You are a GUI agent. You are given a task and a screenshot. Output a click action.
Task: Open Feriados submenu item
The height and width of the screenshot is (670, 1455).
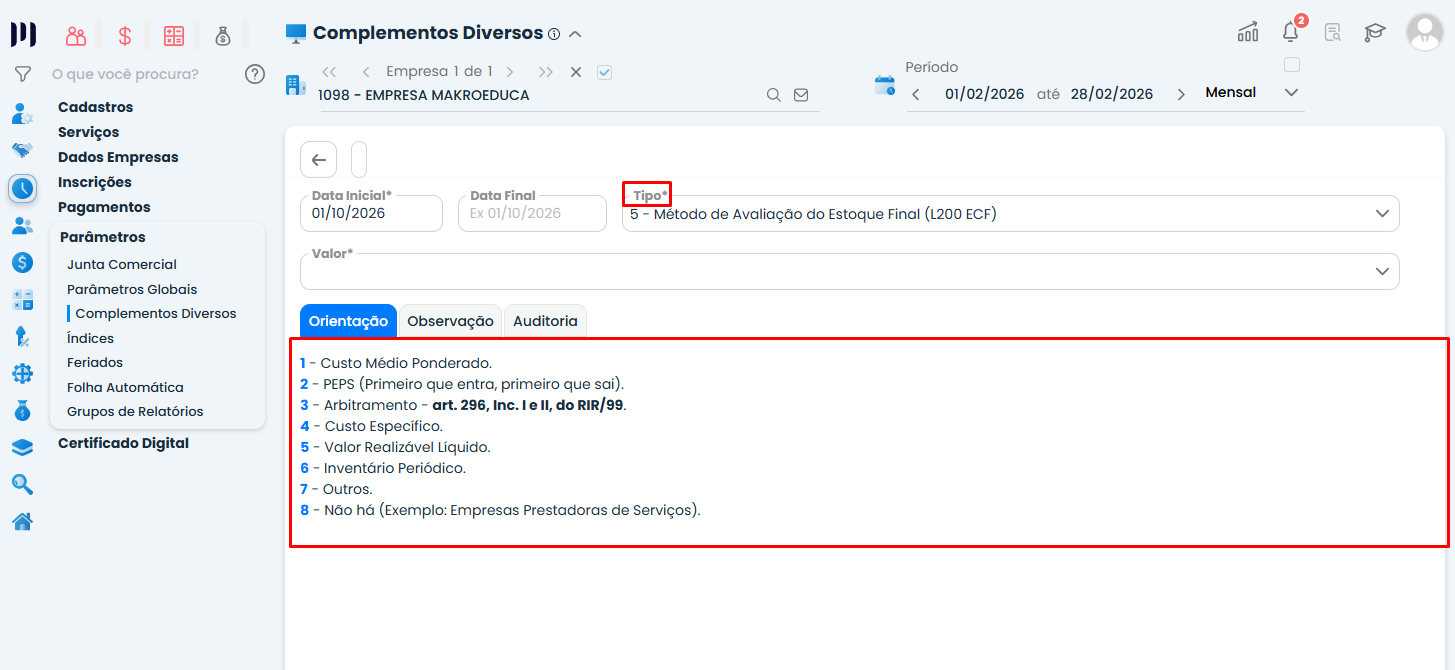(95, 363)
